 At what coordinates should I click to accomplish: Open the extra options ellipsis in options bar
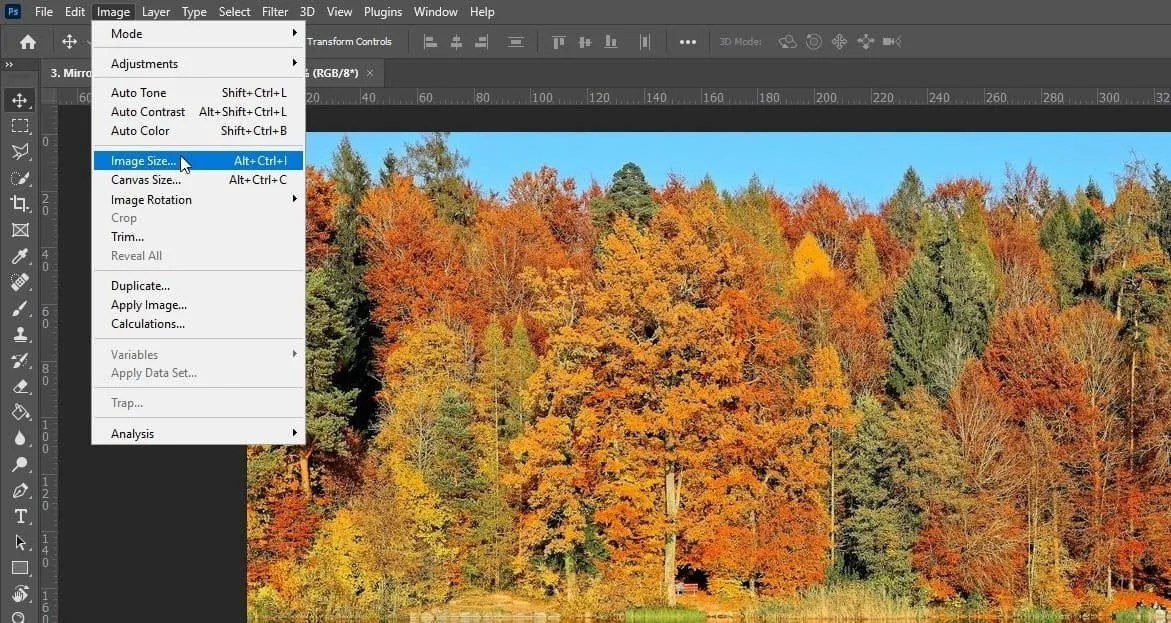tap(688, 41)
